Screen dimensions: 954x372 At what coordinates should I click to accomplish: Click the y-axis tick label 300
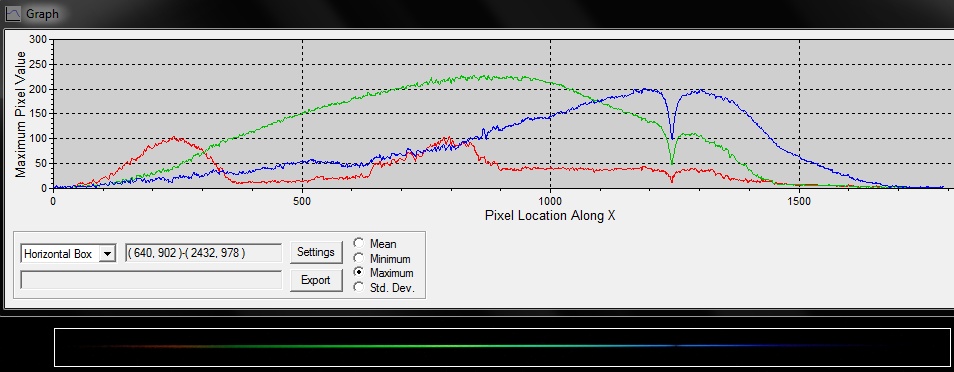click(x=38, y=40)
